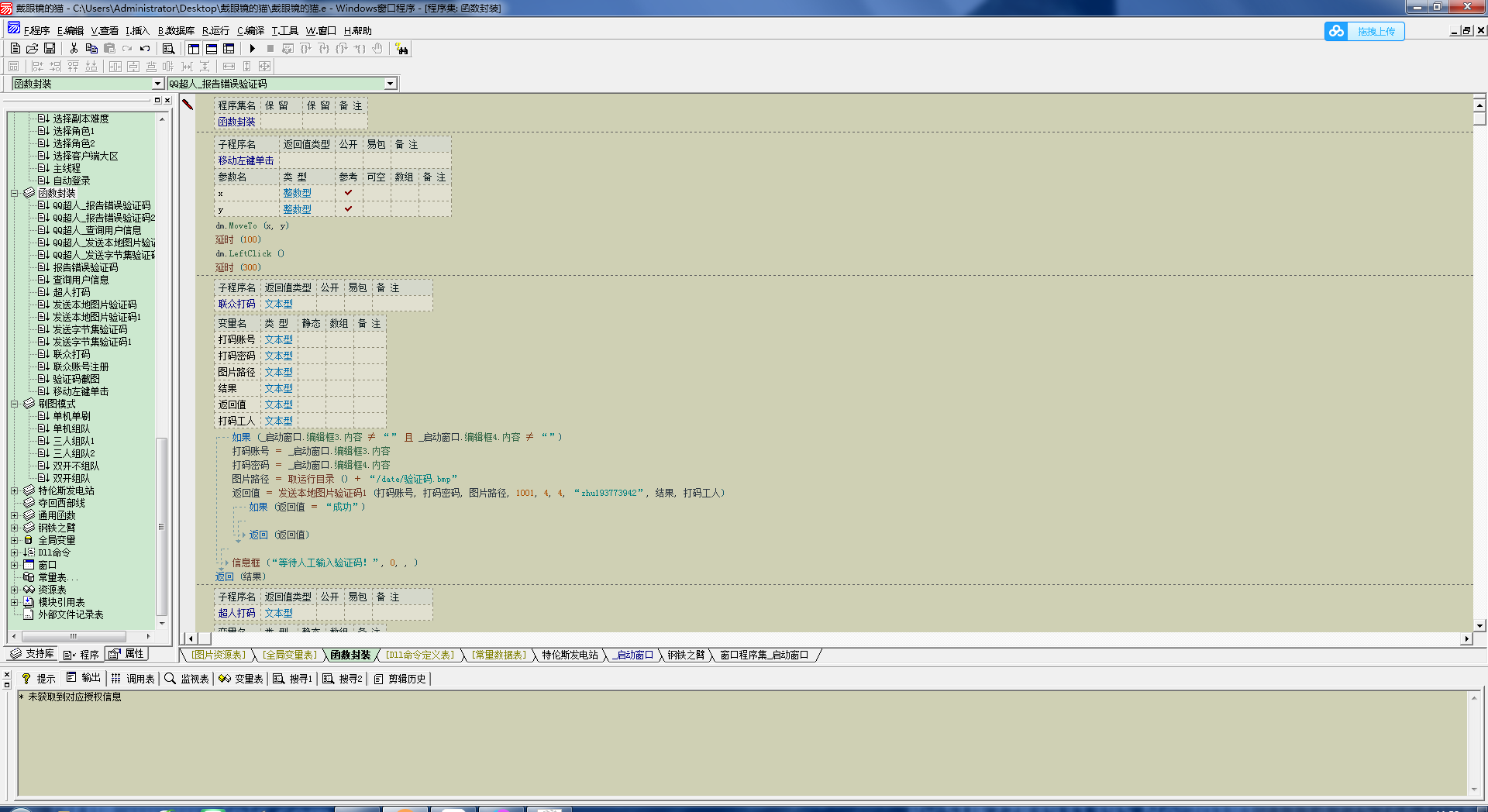Click the Open file toolbar icon

coord(33,48)
